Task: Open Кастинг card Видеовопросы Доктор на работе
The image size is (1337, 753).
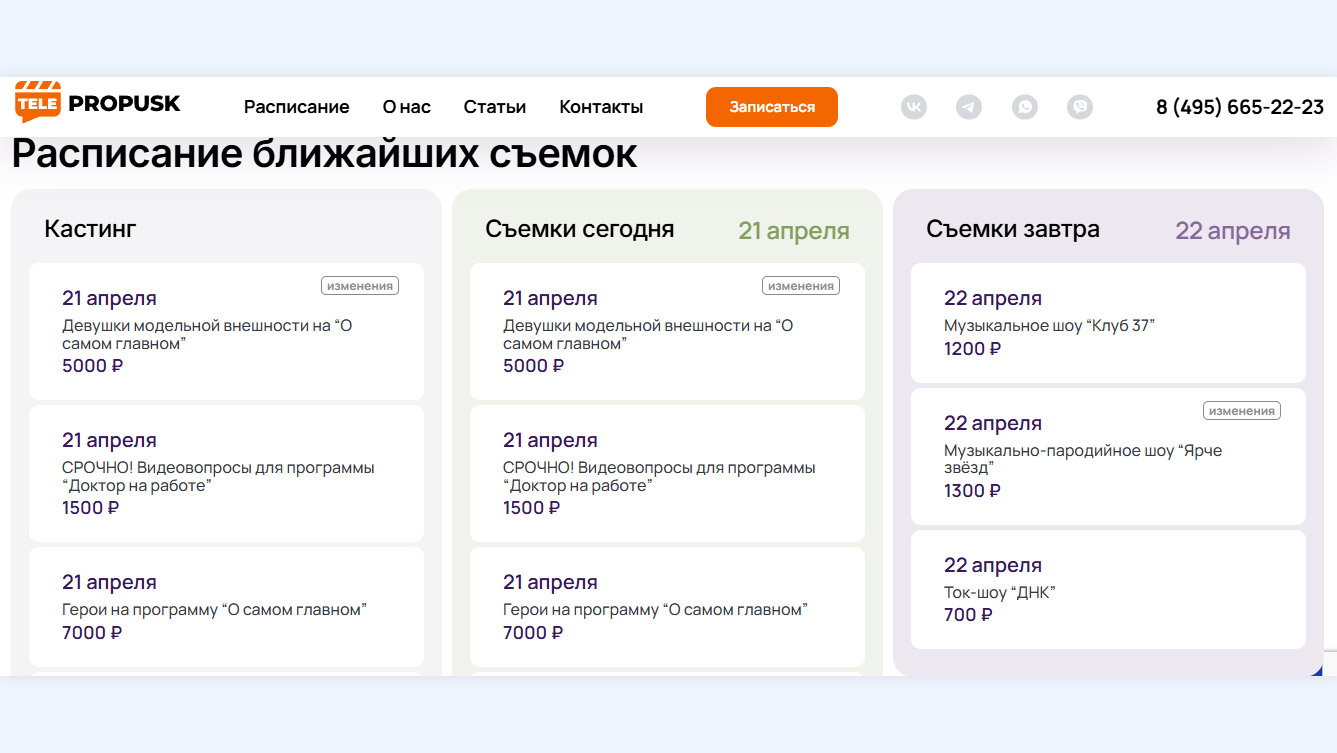Action: point(226,473)
